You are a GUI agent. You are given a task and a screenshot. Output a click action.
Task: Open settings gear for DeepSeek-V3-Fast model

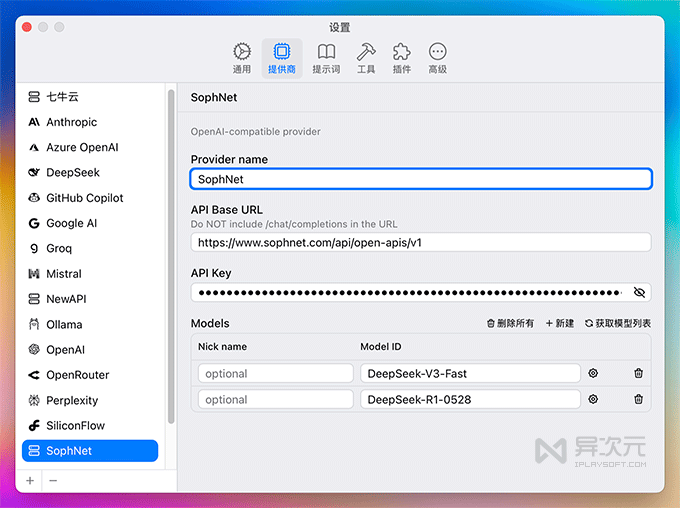click(x=593, y=373)
